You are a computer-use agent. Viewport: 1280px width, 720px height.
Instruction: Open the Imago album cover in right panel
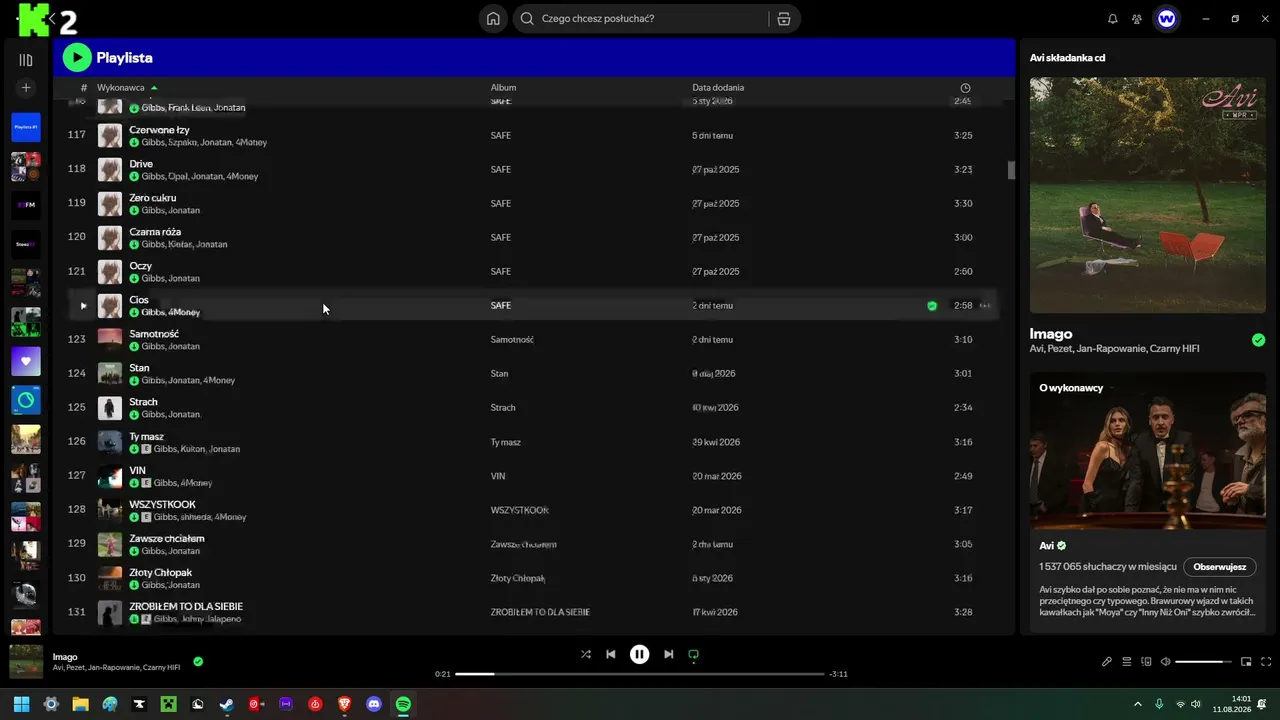coord(1148,195)
